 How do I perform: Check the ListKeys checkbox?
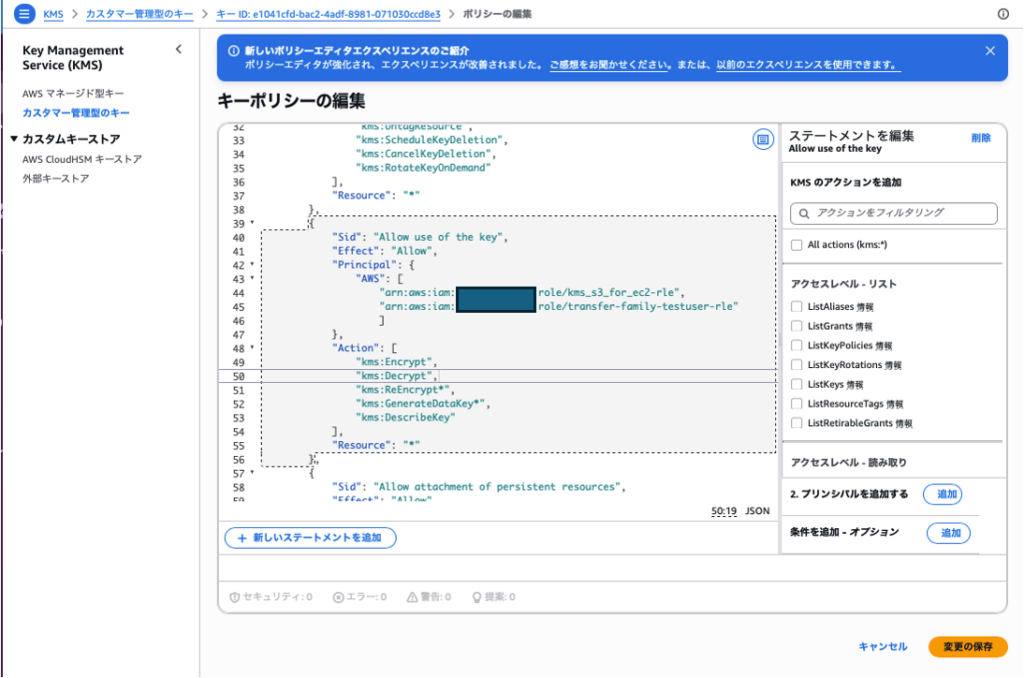[x=796, y=384]
